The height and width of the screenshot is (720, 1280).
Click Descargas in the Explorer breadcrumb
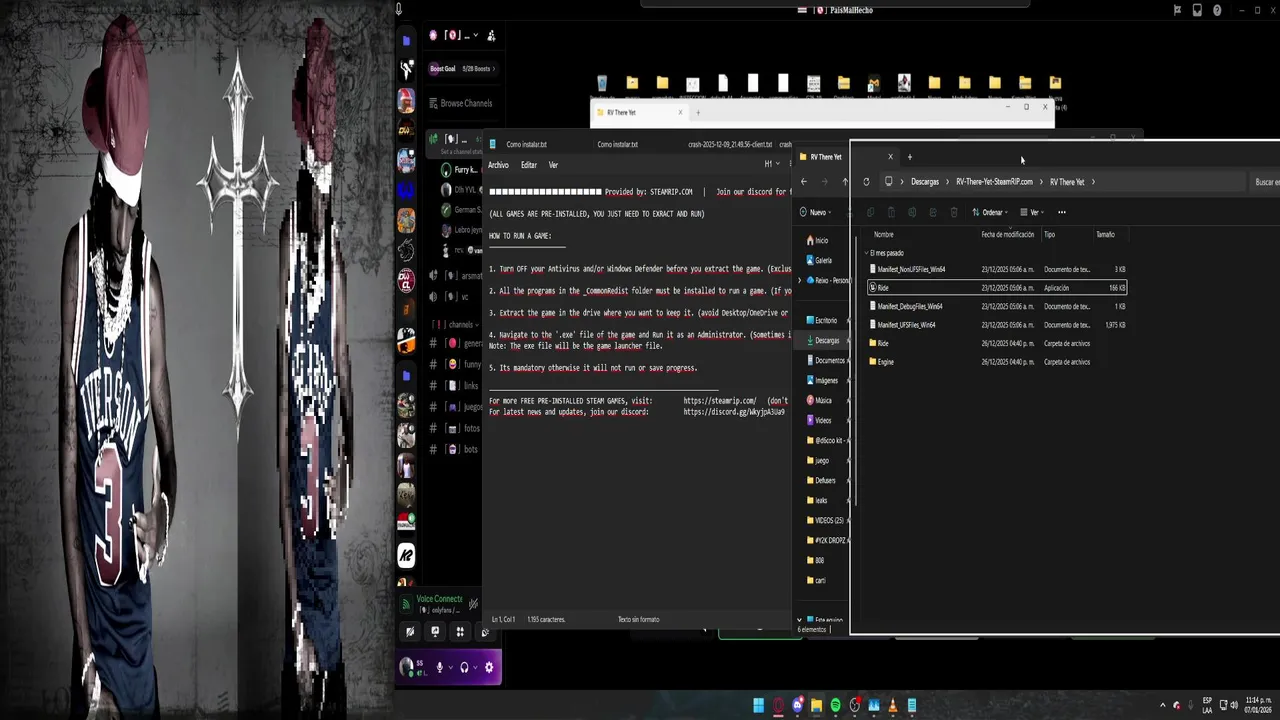(925, 182)
